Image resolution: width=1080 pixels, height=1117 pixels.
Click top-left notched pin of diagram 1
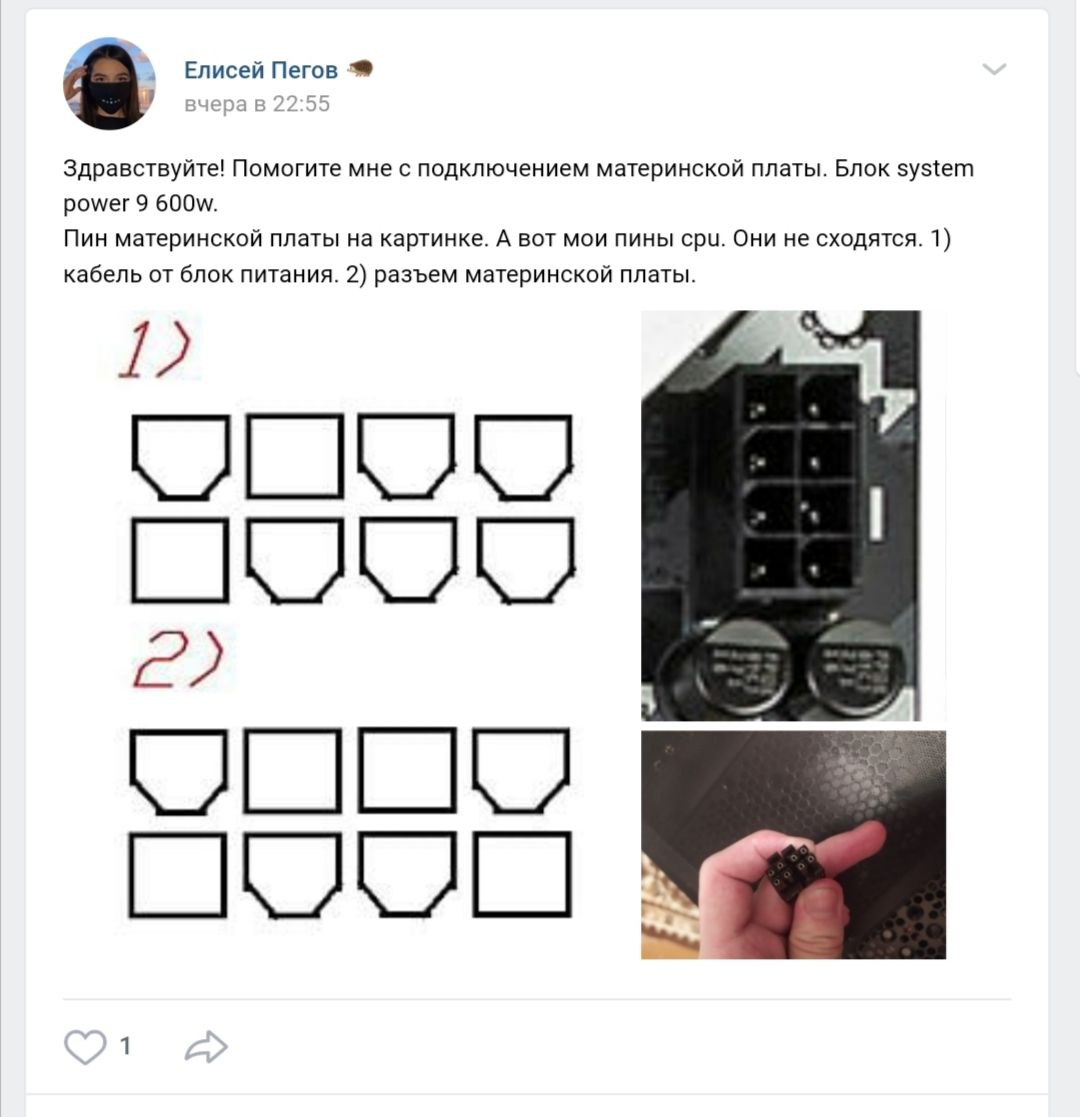pyautogui.click(x=181, y=457)
